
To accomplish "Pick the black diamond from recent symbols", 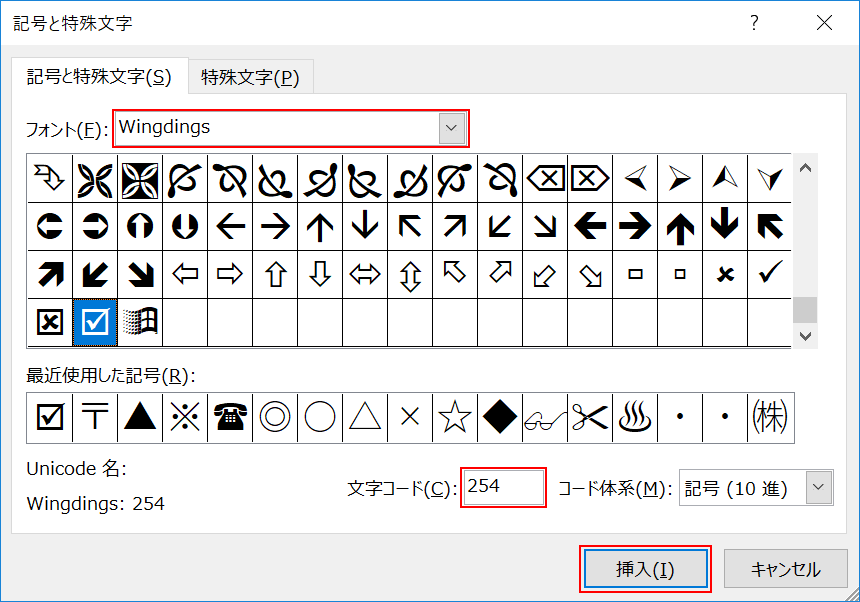I will click(500, 418).
